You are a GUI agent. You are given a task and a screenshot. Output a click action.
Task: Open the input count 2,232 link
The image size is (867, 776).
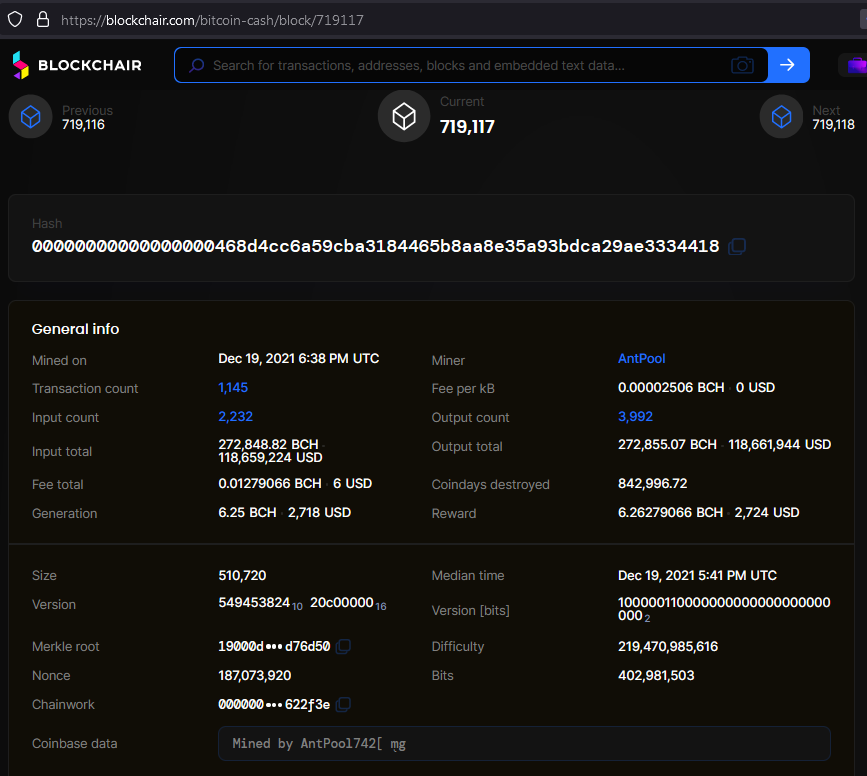point(236,416)
